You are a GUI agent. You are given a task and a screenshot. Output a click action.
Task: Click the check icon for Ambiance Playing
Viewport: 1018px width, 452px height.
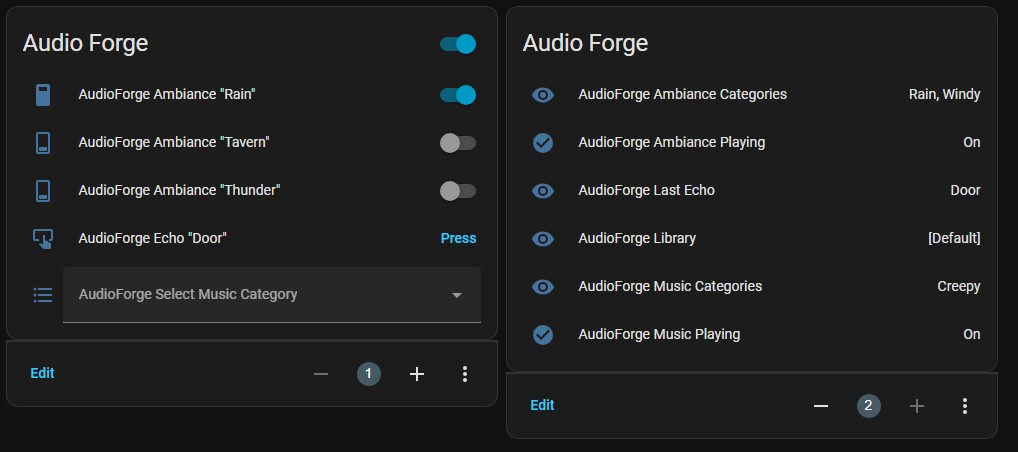pyautogui.click(x=543, y=143)
